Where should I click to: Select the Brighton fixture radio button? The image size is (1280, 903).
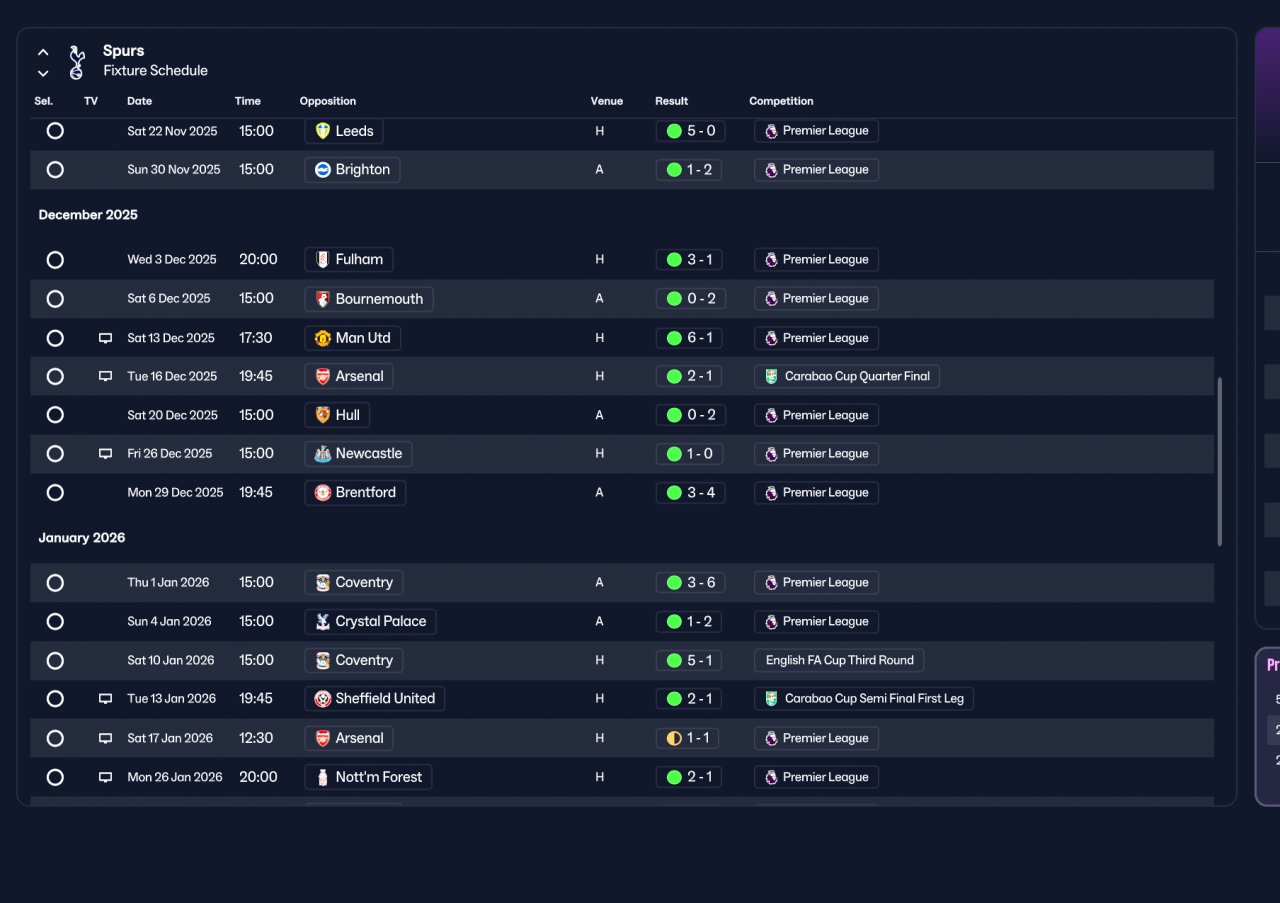click(55, 170)
